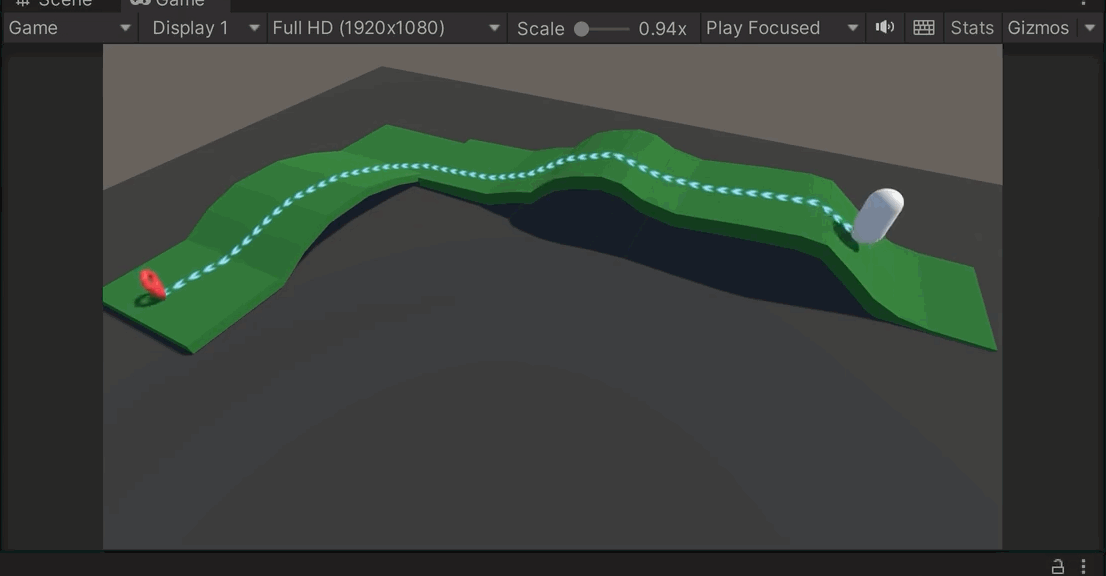
Task: Toggle the Unity shortcuts keyboard icon
Action: (923, 27)
